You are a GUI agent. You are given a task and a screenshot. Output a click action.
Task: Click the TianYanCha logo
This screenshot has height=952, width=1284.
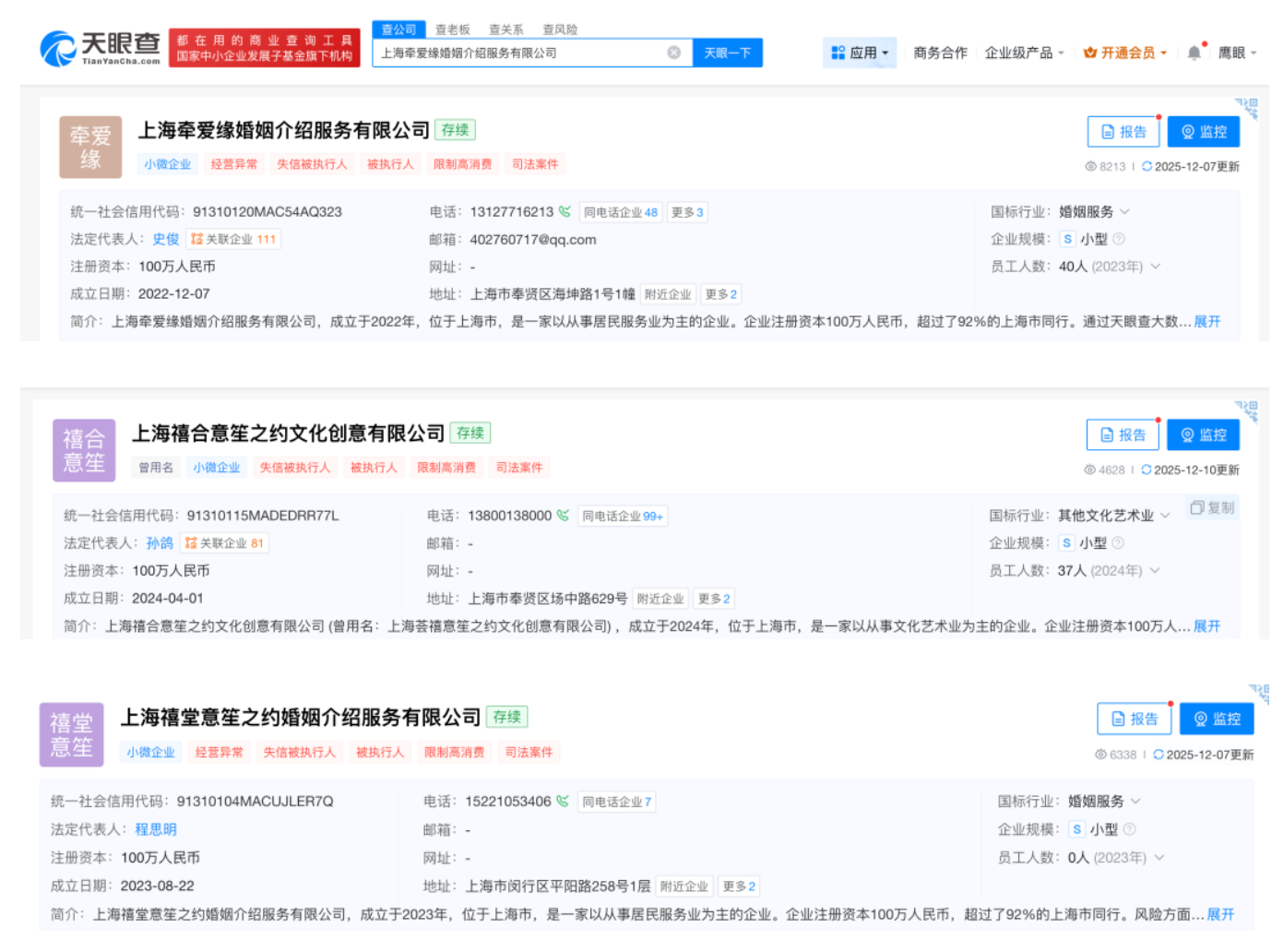[x=100, y=48]
